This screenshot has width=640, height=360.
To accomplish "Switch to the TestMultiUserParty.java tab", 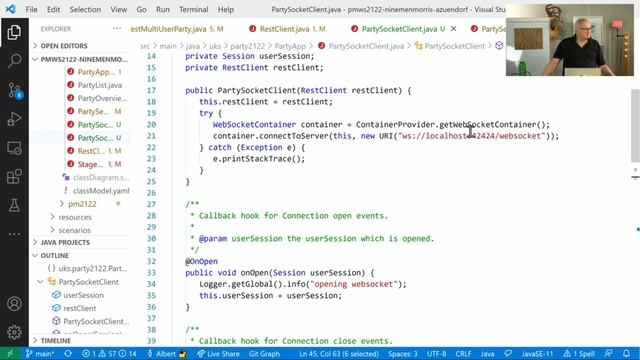I will pos(177,29).
